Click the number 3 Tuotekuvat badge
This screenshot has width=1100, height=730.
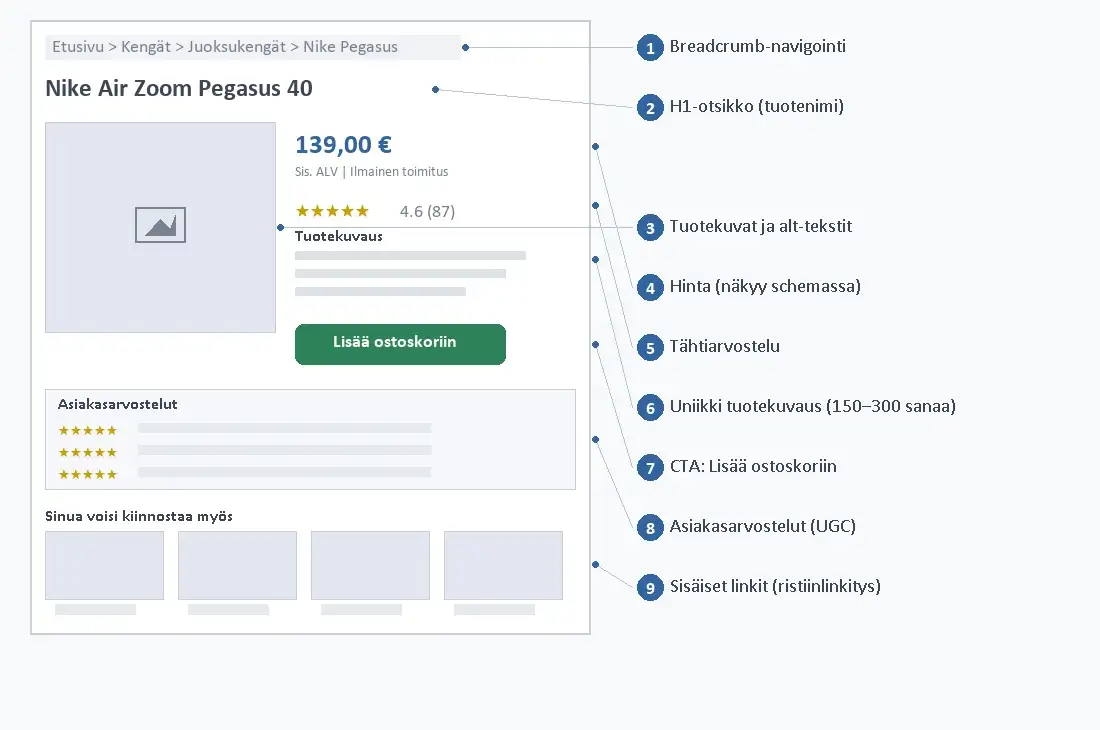tap(650, 228)
